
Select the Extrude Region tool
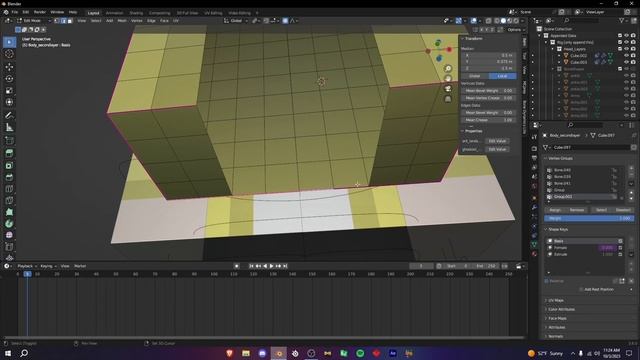(x=9, y=153)
